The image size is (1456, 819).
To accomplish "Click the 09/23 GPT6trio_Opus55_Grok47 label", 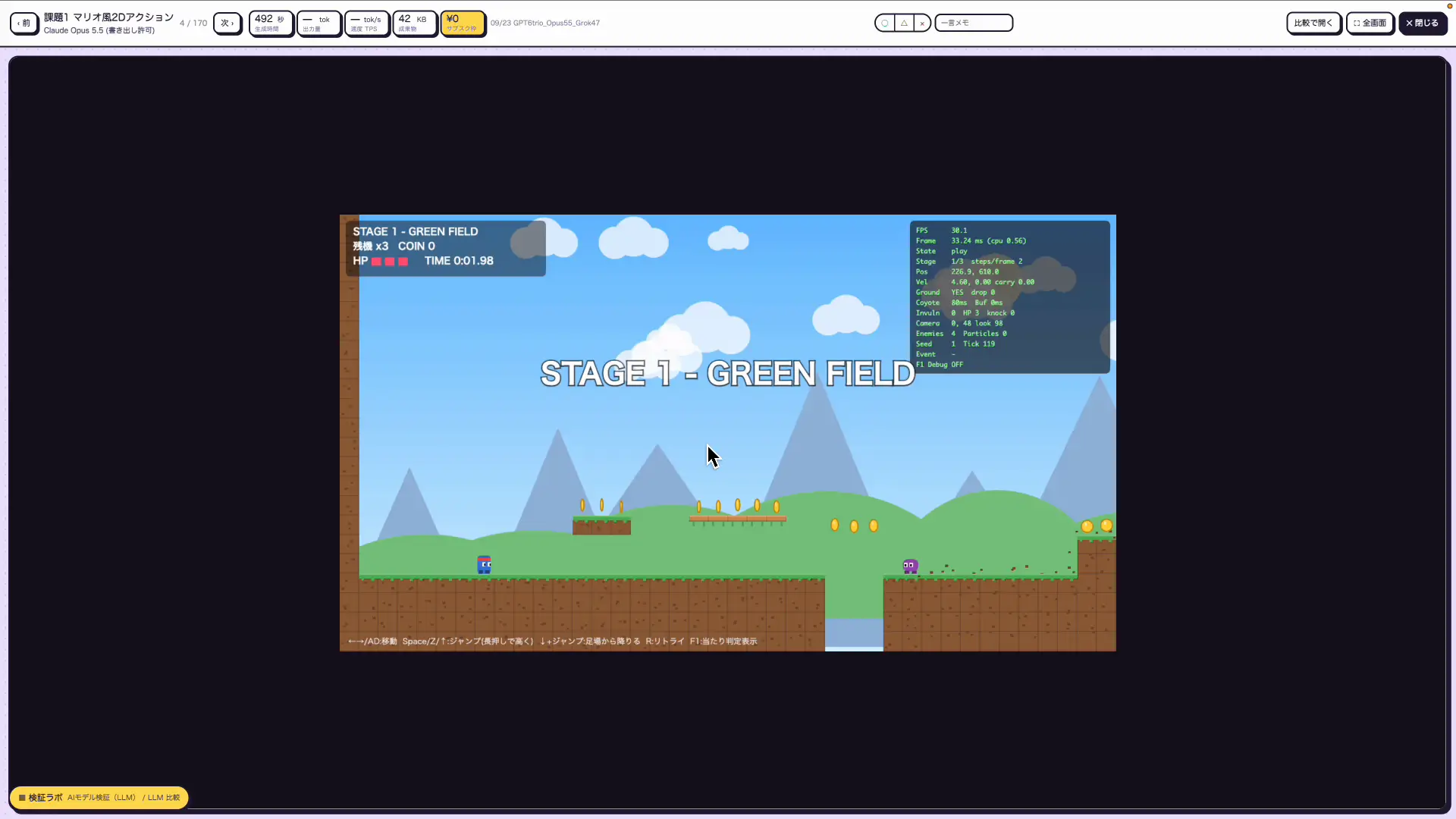I will [x=545, y=23].
